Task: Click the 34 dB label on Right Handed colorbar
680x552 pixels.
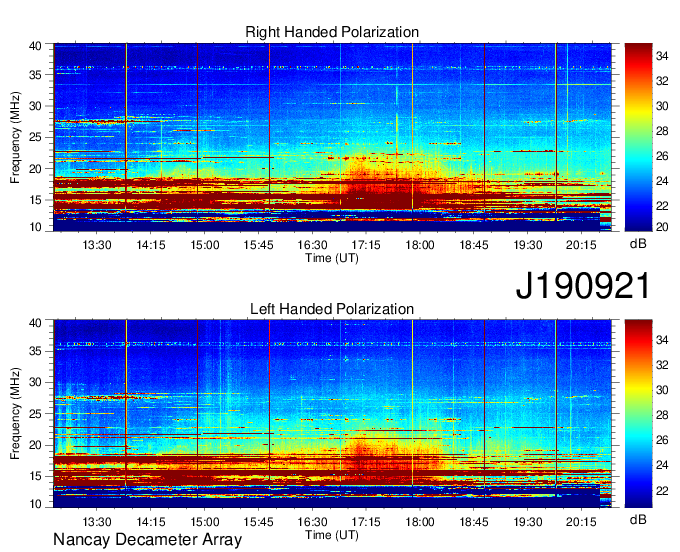Action: pos(662,56)
